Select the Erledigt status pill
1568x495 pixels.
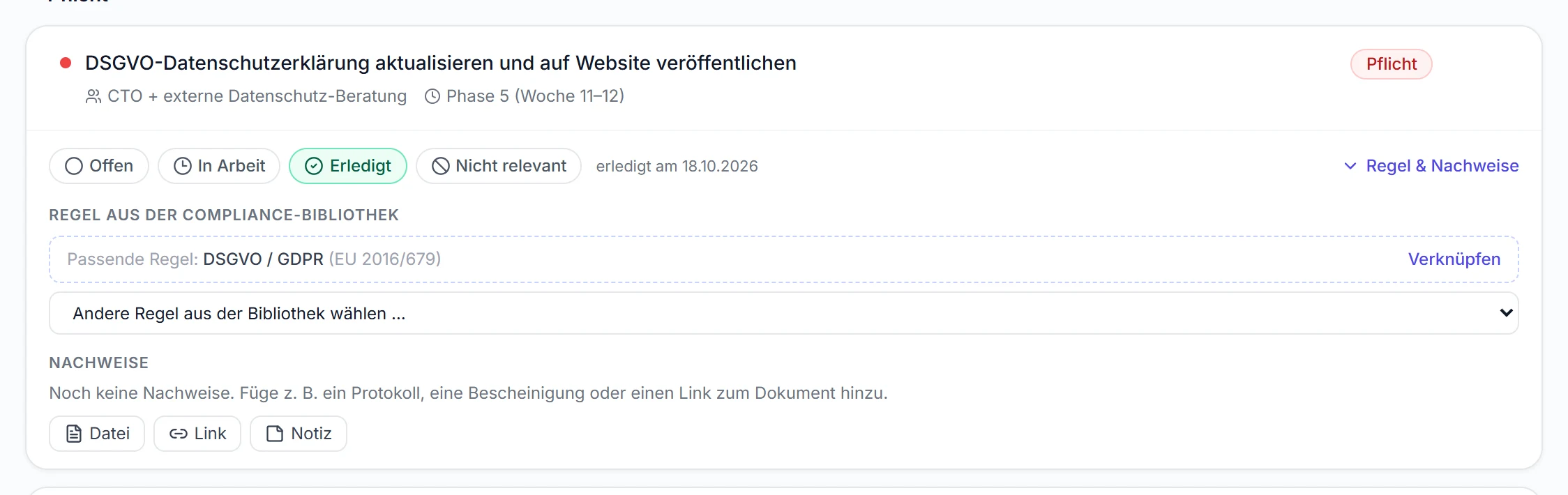point(348,166)
